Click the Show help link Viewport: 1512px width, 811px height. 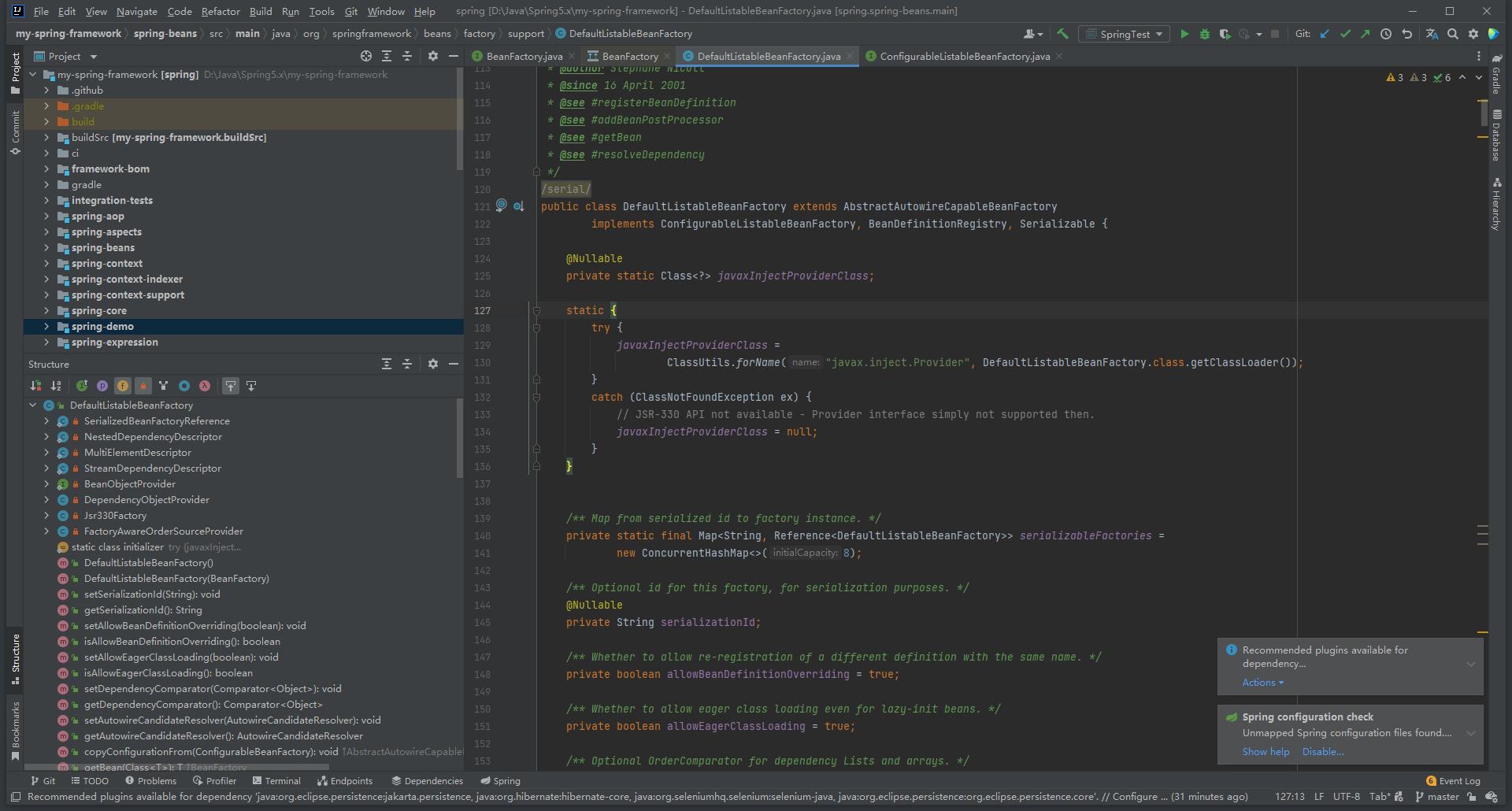coord(1266,752)
